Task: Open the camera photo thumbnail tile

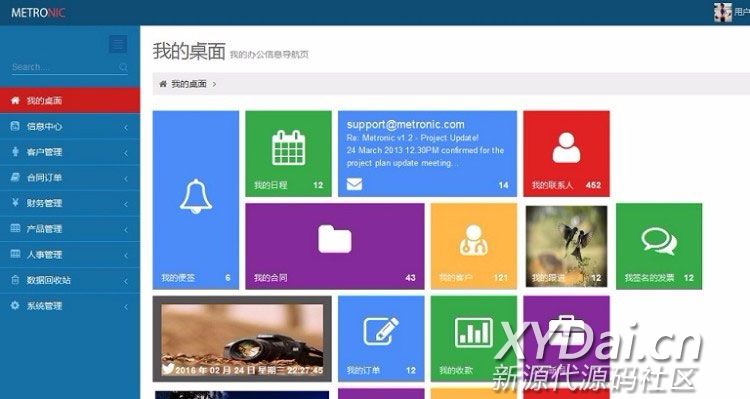Action: pos(242,339)
